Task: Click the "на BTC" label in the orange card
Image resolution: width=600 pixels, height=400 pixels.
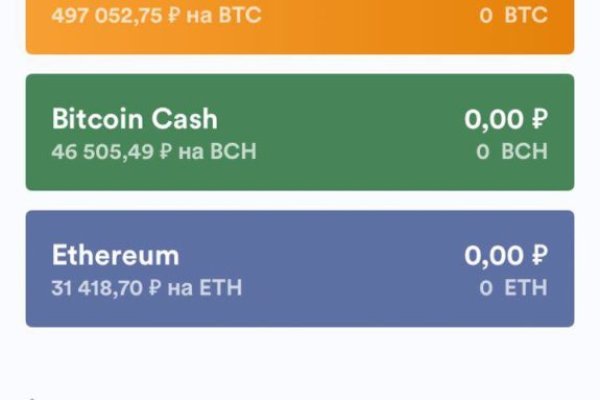Action: 225,17
